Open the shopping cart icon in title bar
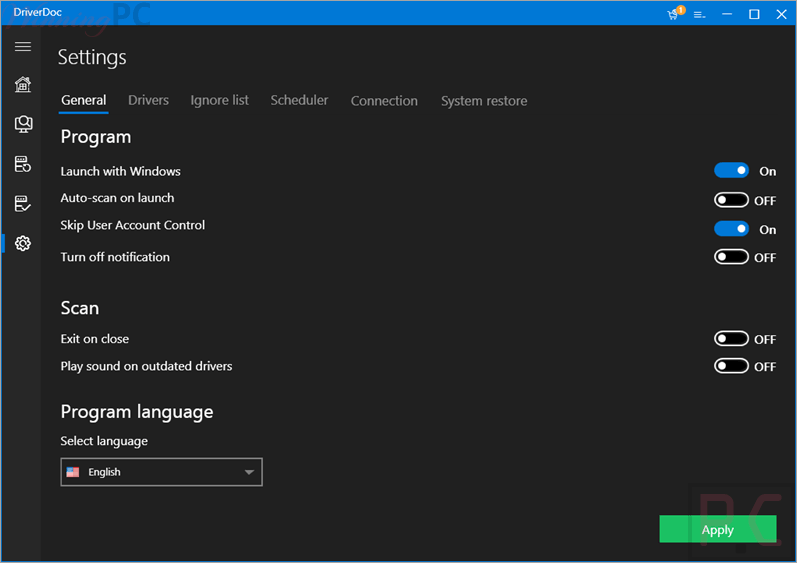The width and height of the screenshot is (797, 563). tap(675, 13)
